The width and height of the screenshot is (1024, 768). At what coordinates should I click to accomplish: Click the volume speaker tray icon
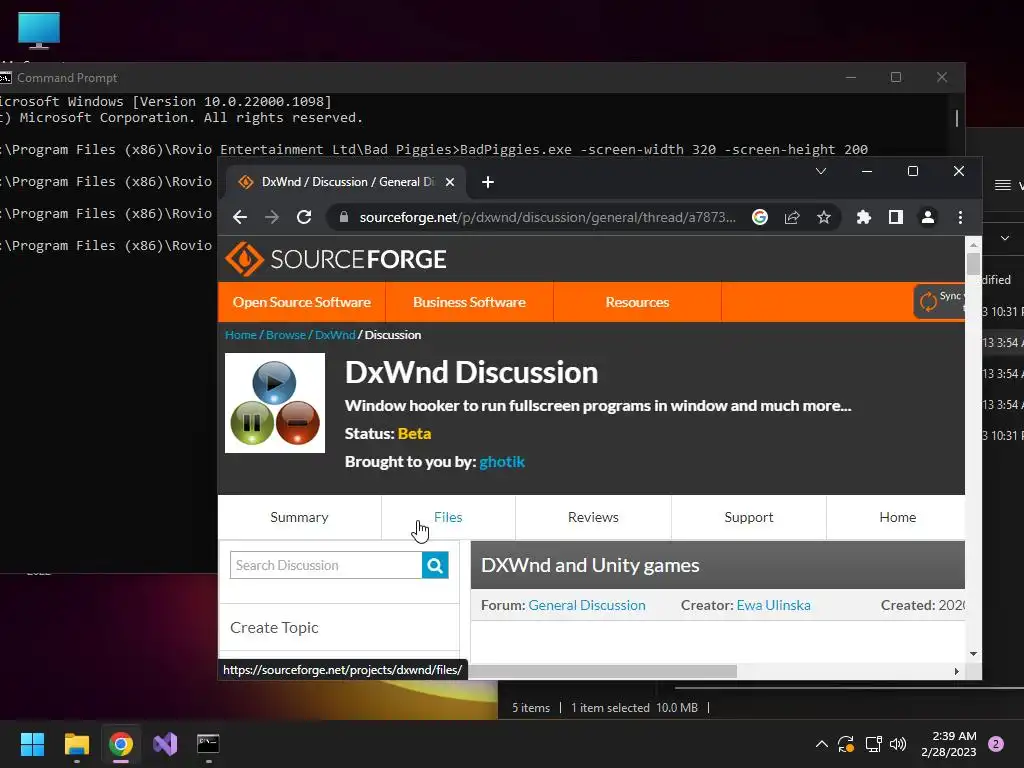898,744
